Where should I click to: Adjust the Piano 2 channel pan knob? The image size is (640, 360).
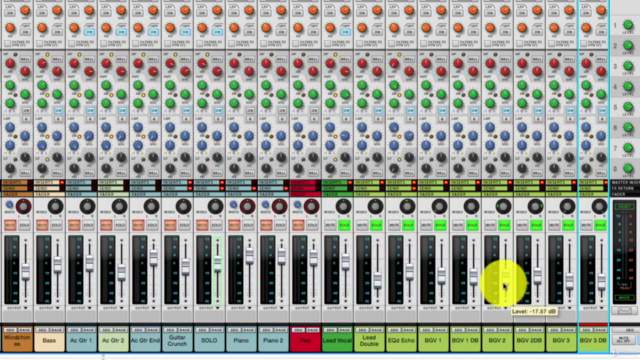coord(280,207)
